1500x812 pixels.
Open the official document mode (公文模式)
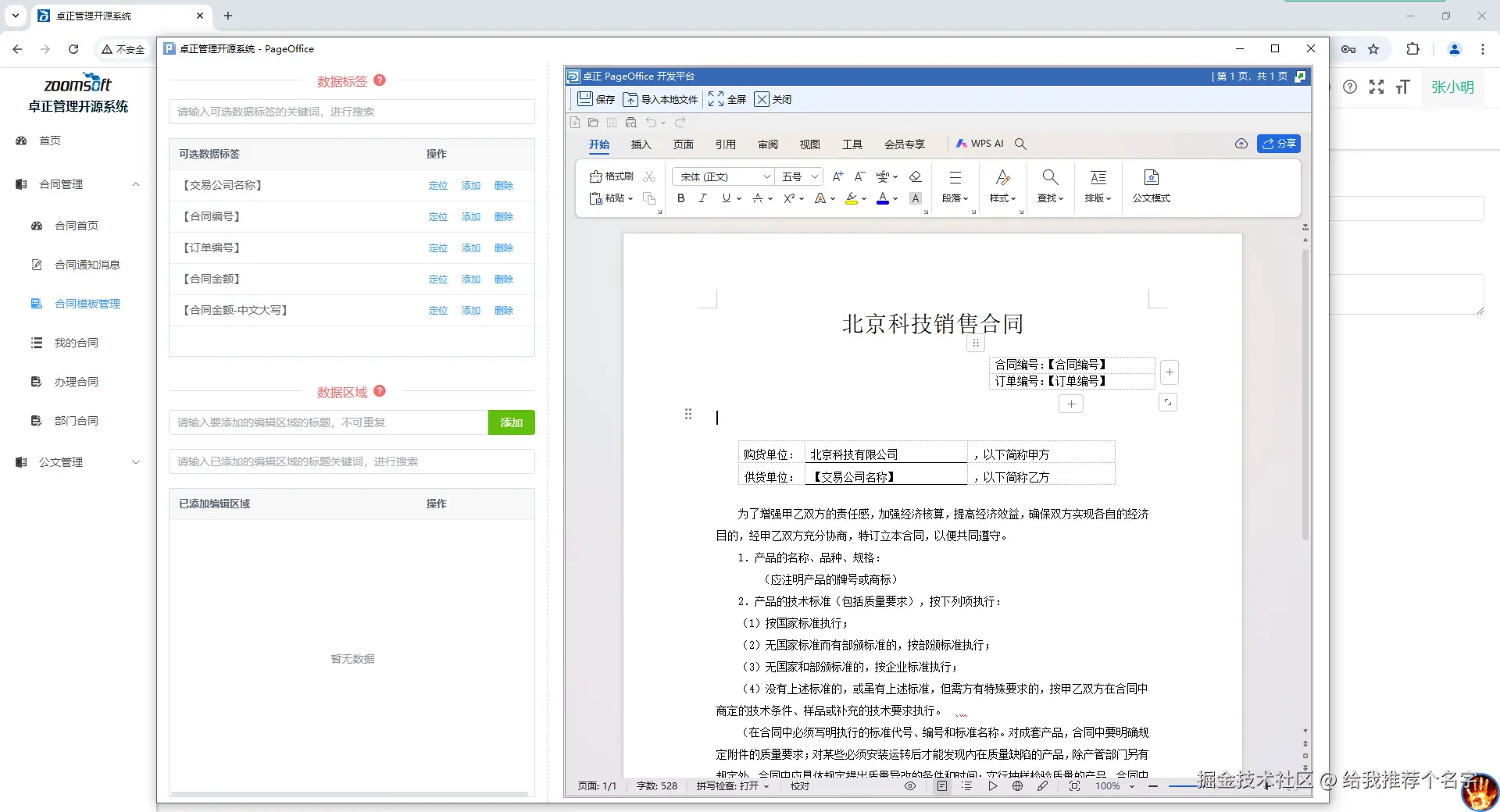[x=1152, y=186]
